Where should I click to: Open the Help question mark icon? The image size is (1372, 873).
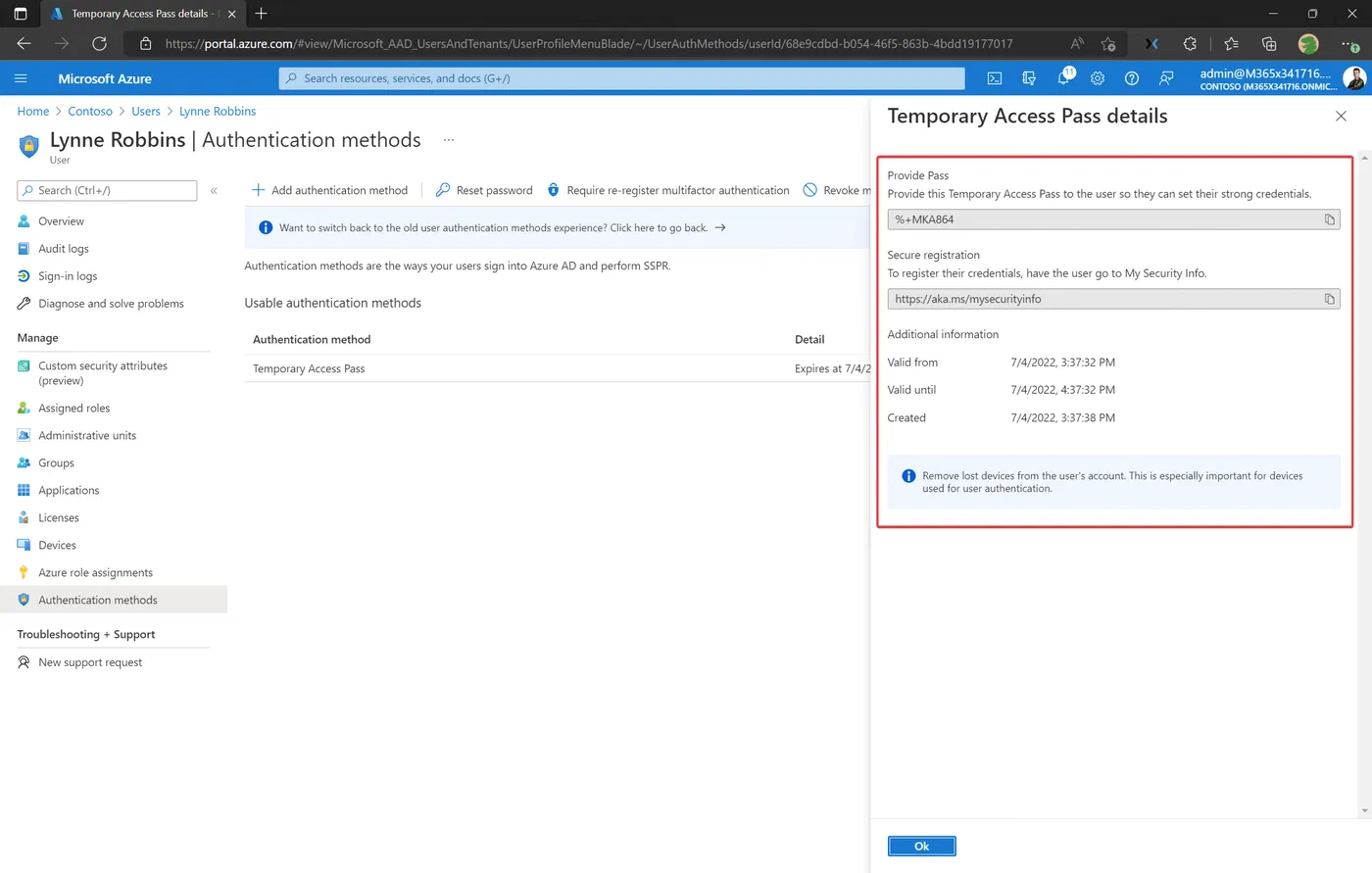(1132, 78)
